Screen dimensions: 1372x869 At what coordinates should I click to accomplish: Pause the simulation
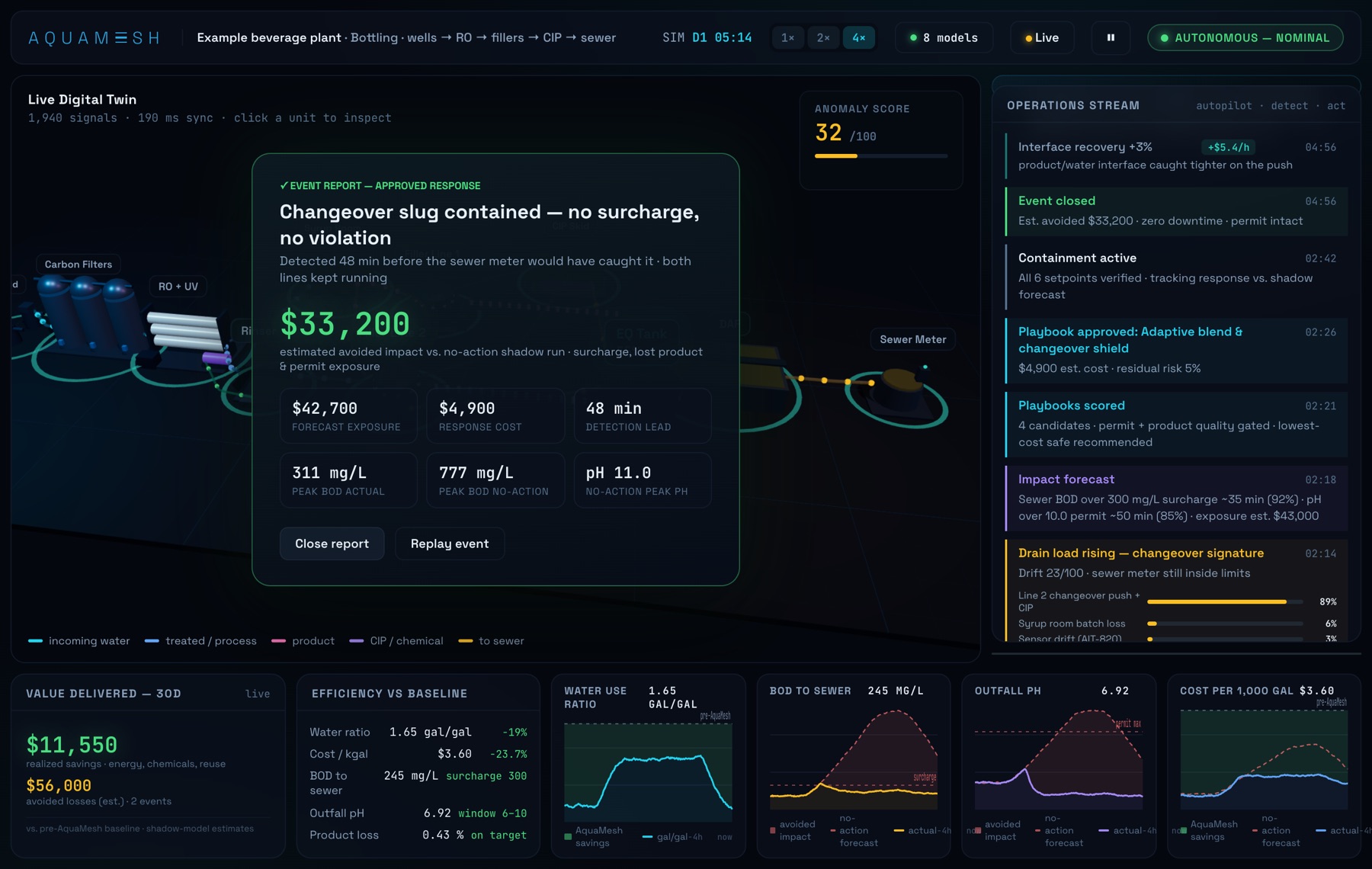pyautogui.click(x=1111, y=37)
